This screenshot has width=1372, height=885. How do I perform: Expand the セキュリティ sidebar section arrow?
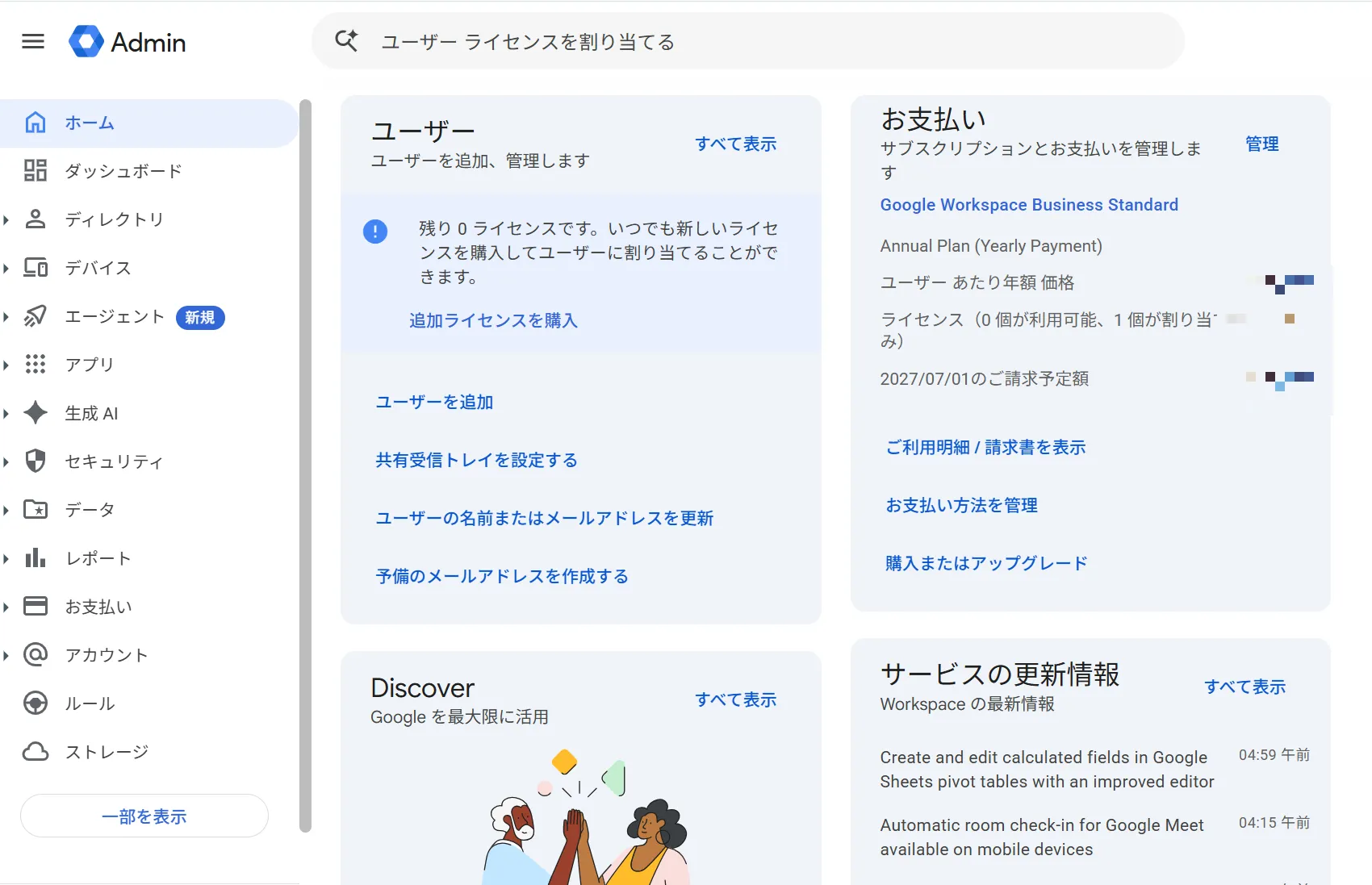coord(6,461)
